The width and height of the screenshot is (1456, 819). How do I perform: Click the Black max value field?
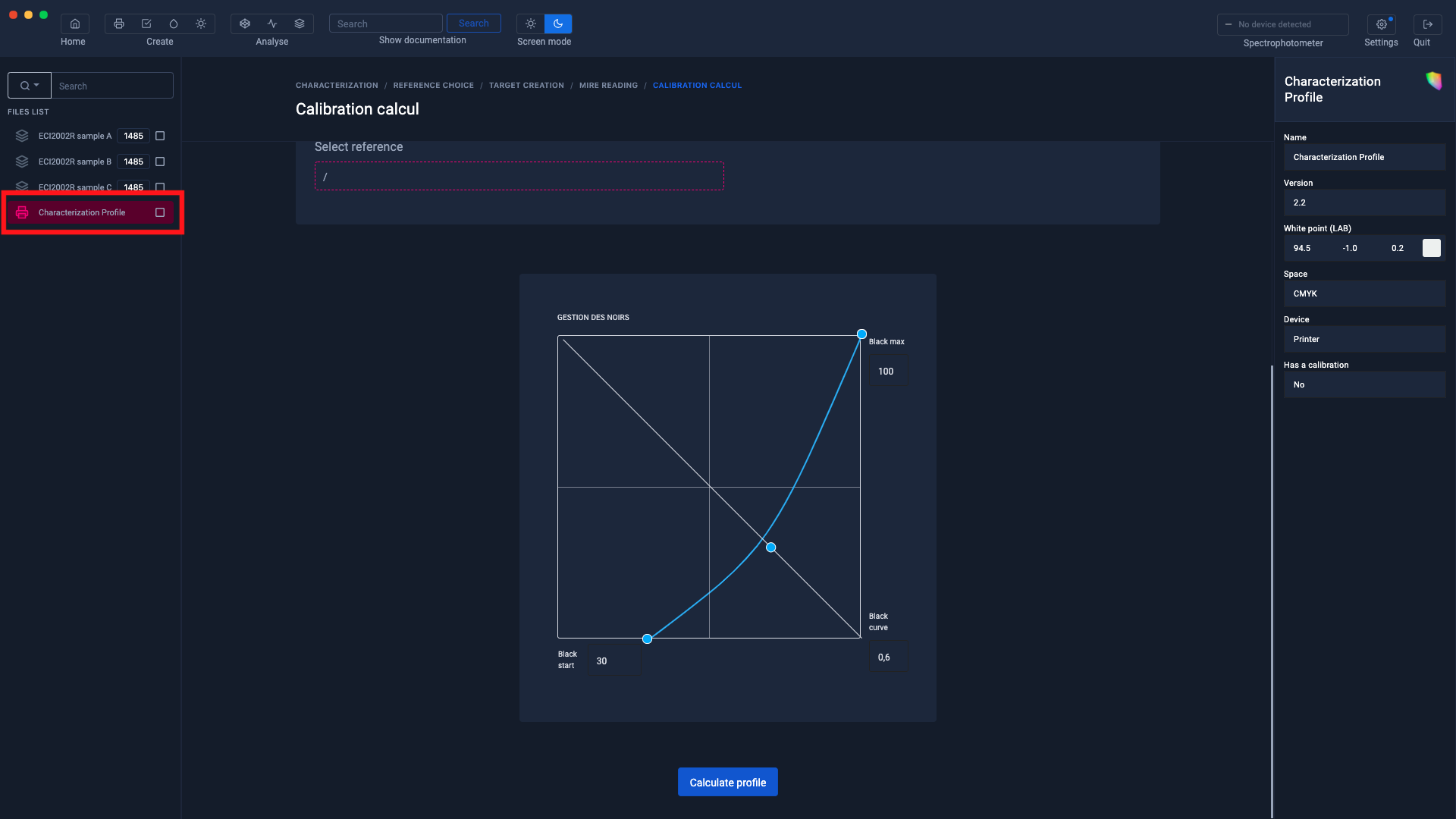[887, 371]
